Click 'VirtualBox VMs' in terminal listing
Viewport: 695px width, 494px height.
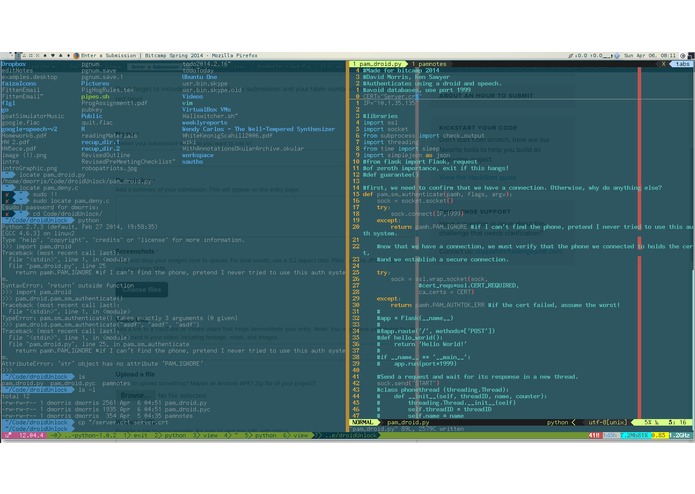(206, 109)
